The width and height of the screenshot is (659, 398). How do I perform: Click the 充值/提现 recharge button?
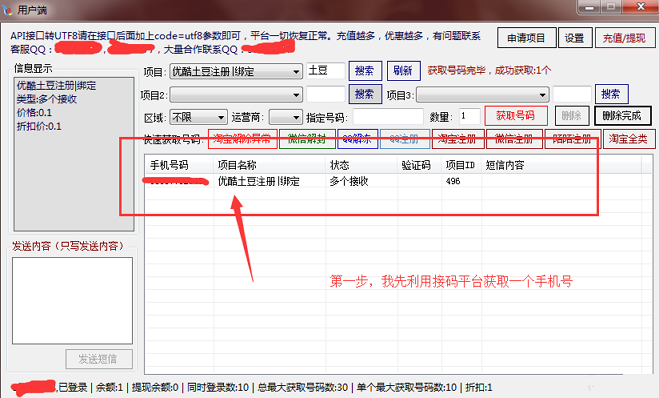point(625,38)
